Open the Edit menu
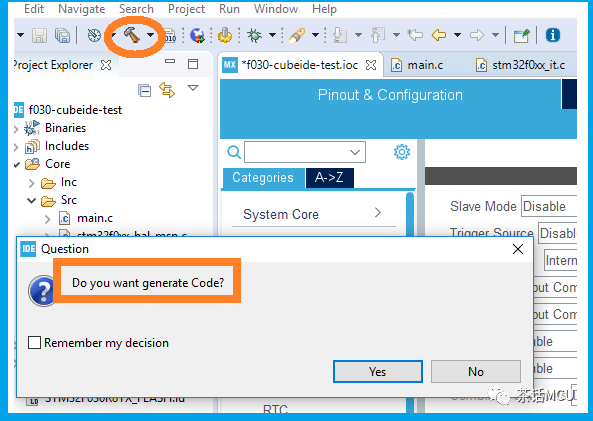The width and height of the screenshot is (593, 421). pos(34,9)
